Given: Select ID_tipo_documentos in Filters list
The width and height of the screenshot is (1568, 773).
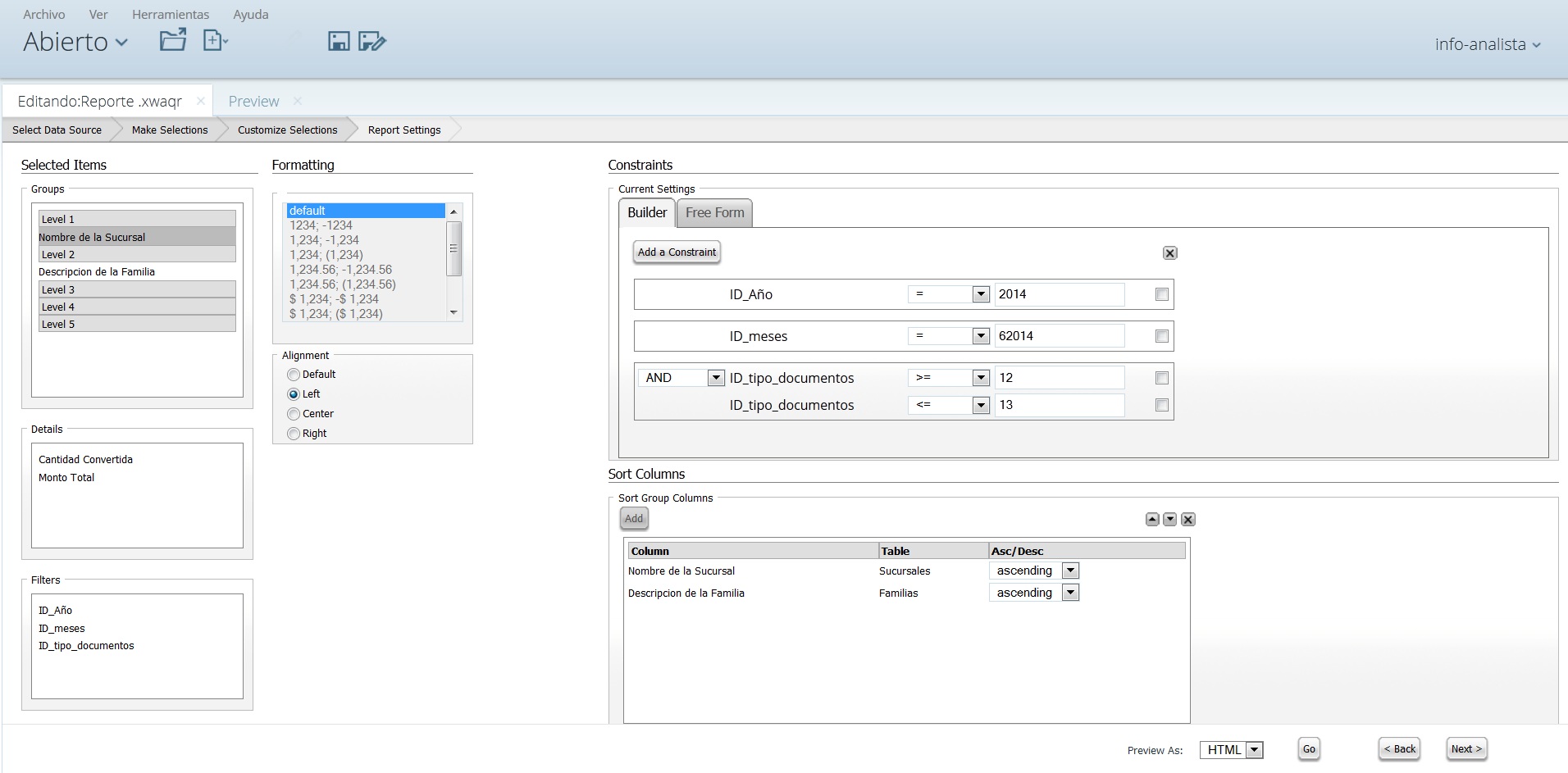Looking at the screenshot, I should (86, 646).
